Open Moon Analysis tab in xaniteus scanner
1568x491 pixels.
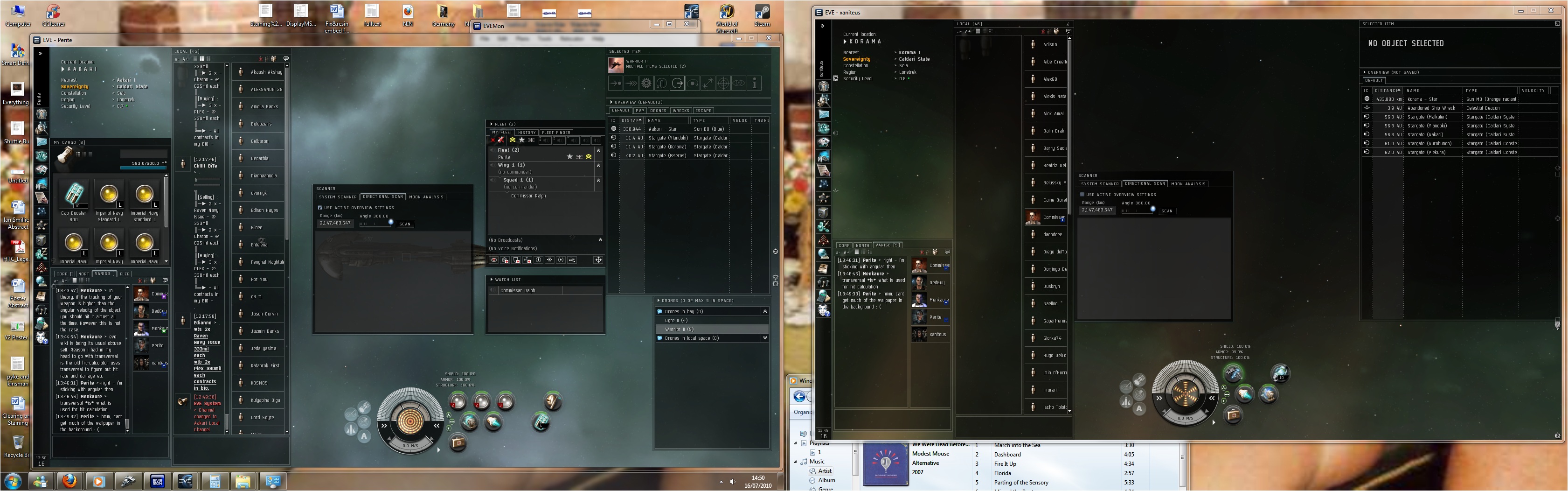(x=1188, y=183)
